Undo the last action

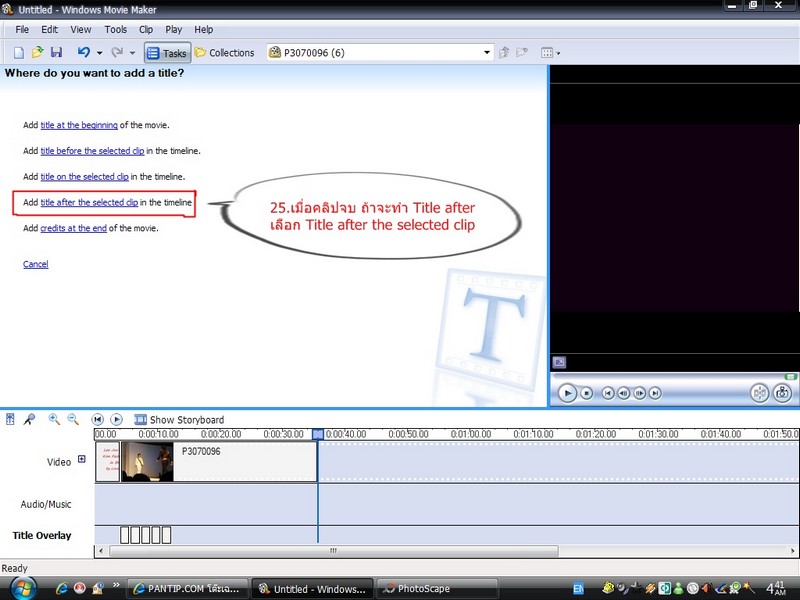pos(84,53)
